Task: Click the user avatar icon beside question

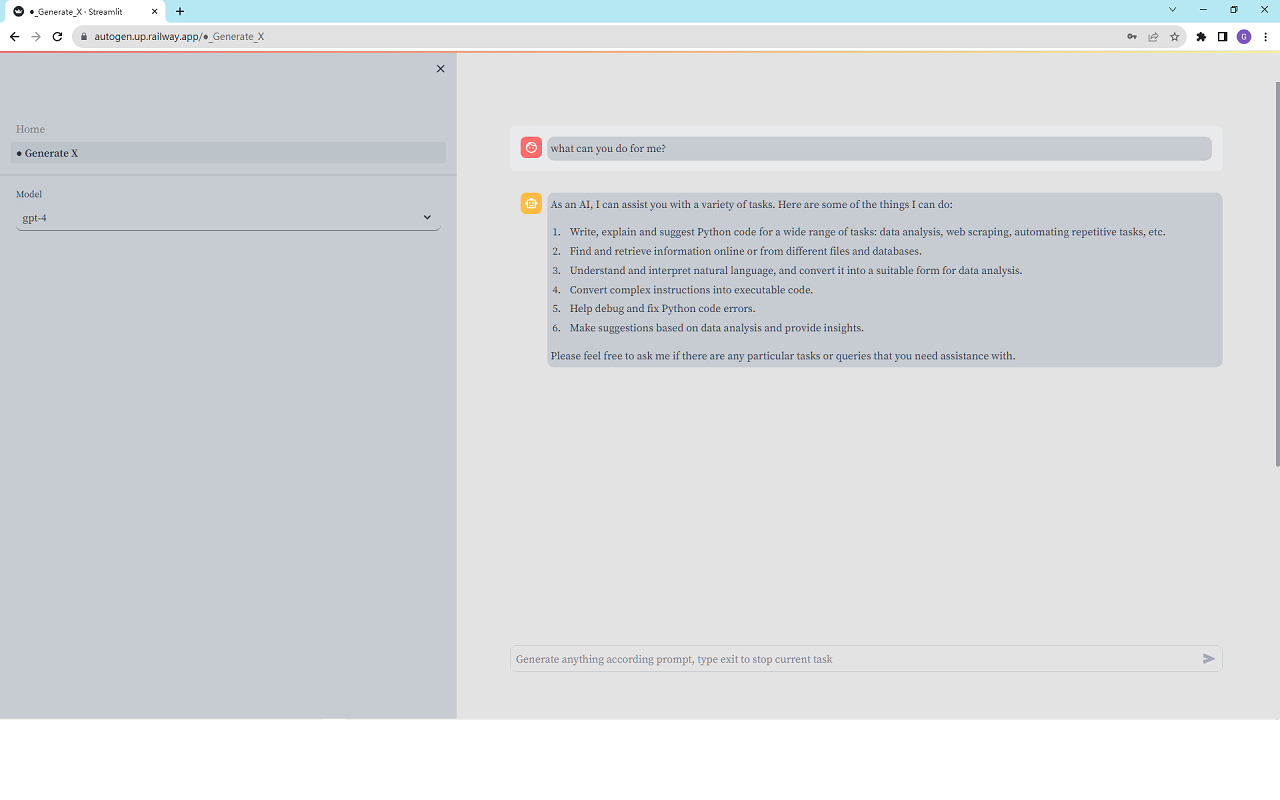Action: (x=531, y=148)
